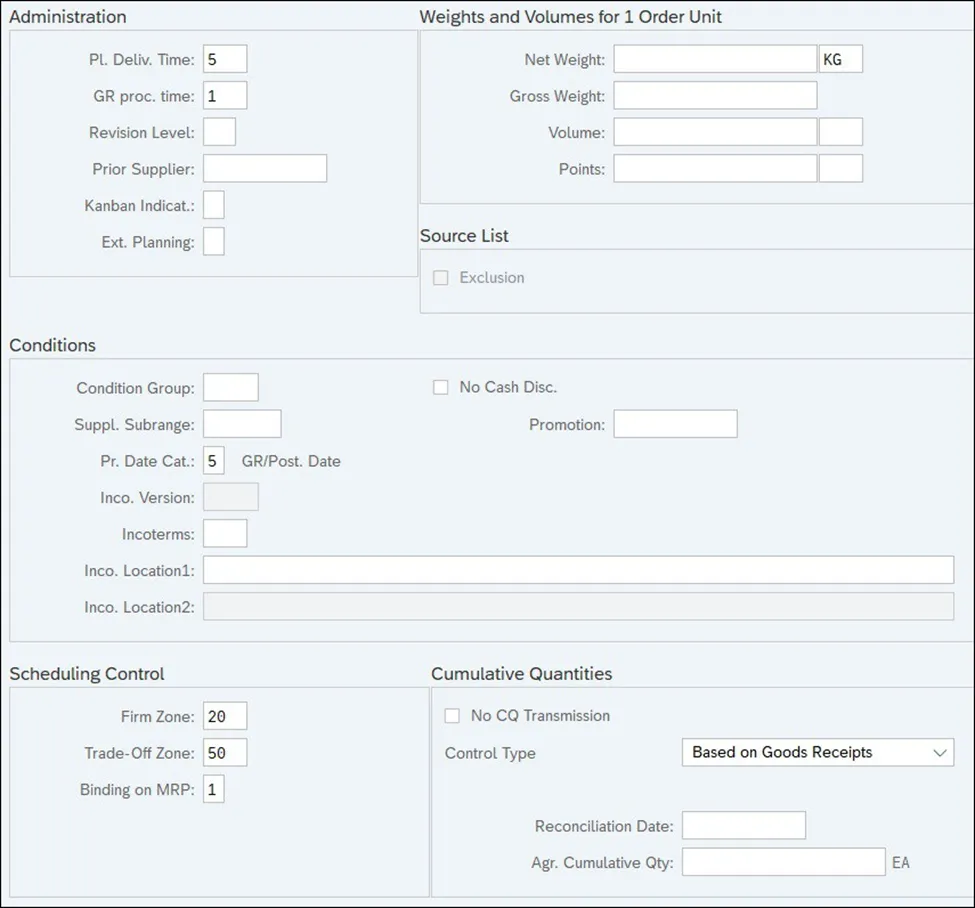
Task: Click the Trade-Off Zone input
Action: pyautogui.click(x=224, y=753)
